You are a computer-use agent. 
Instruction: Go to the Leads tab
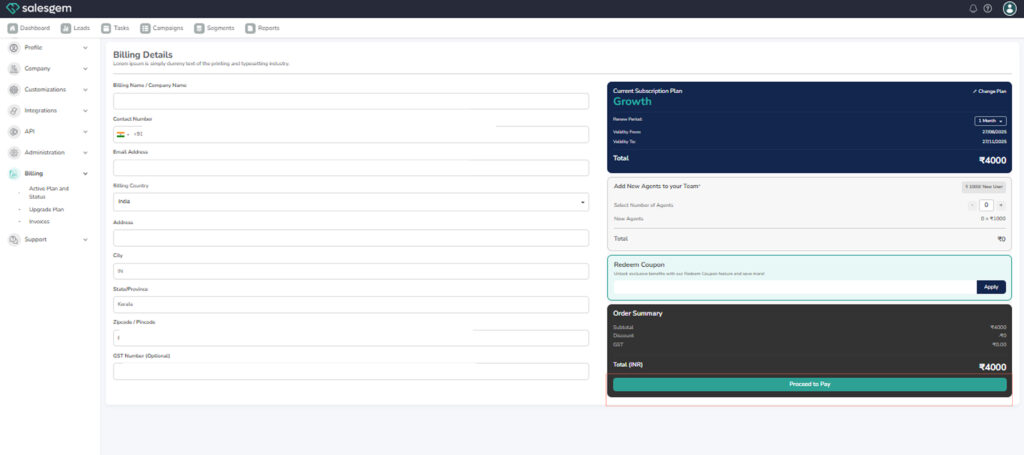(77, 28)
